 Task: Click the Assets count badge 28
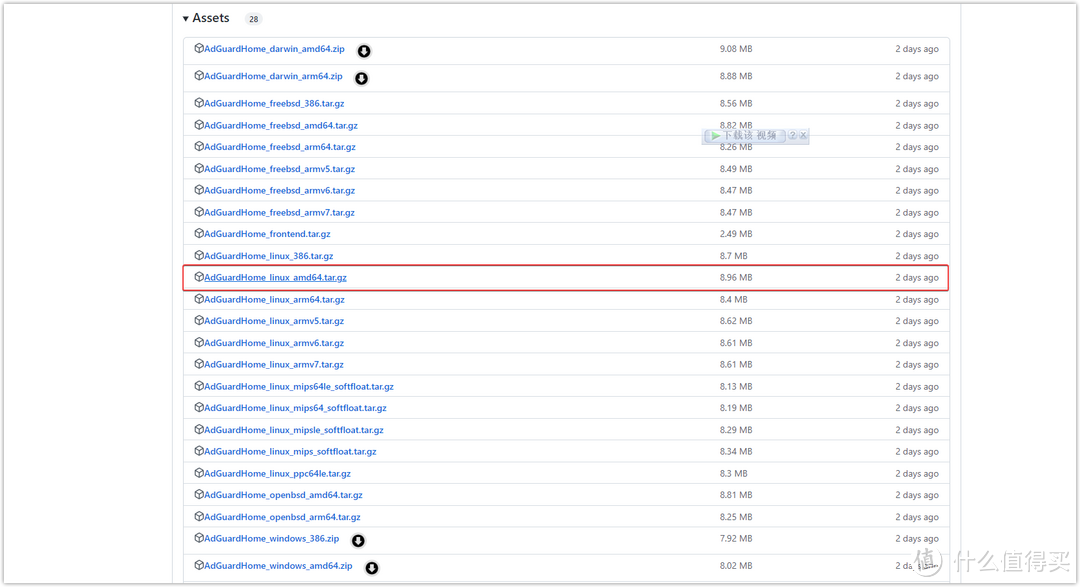253,19
